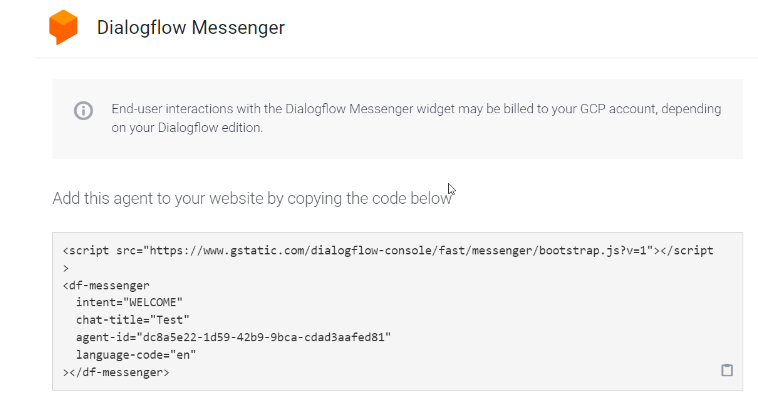
Task: Copy the embed code with clipboard icon
Action: pyautogui.click(x=727, y=370)
